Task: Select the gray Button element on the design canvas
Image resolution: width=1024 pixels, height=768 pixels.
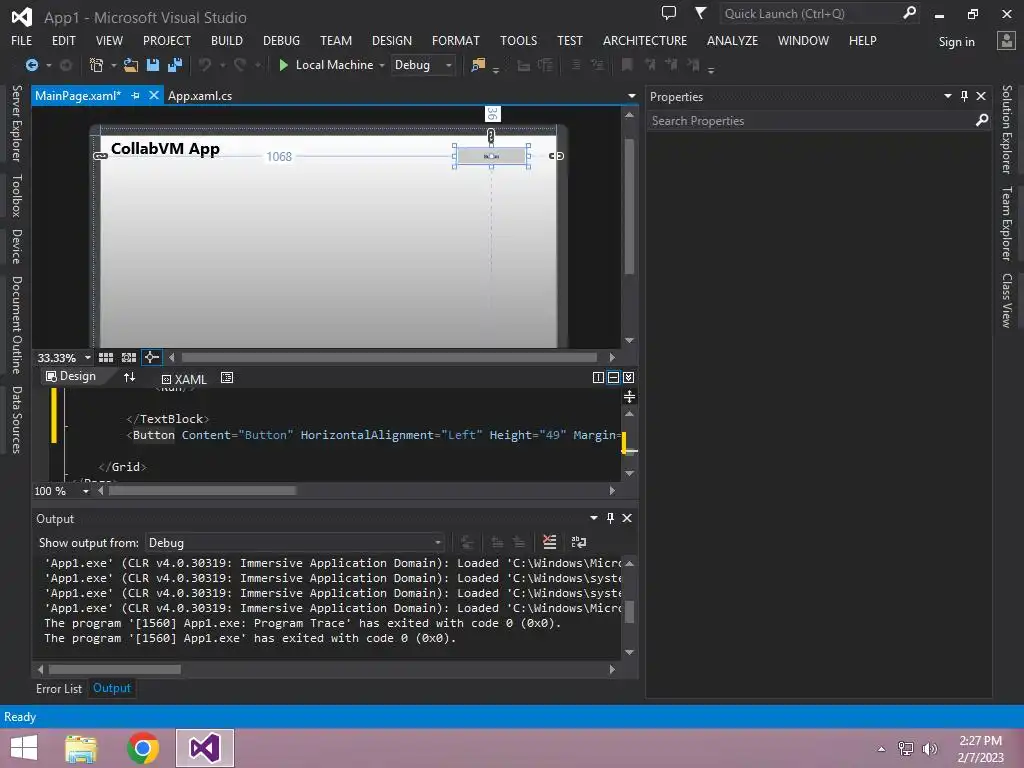Action: point(491,156)
